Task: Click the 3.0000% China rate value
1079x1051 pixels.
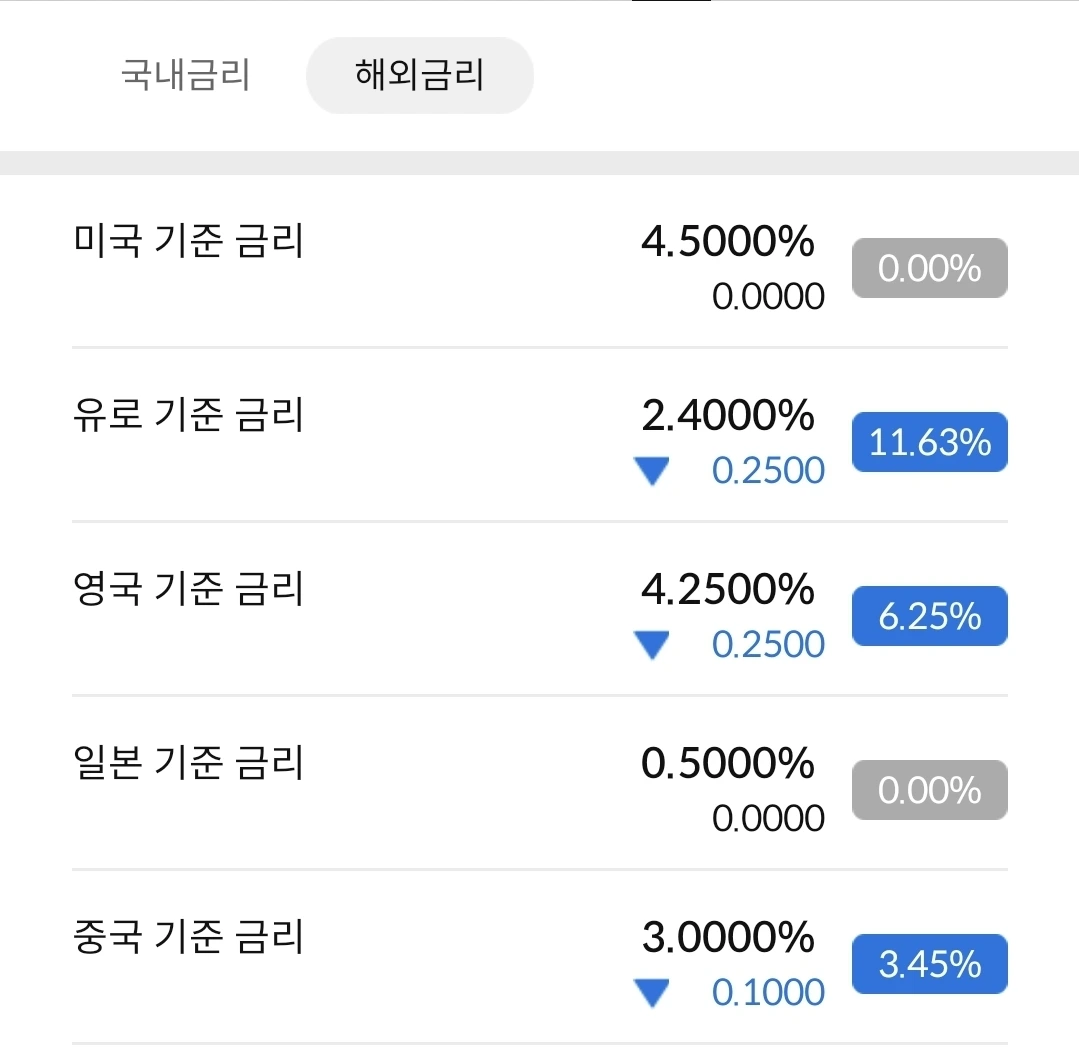Action: click(728, 938)
